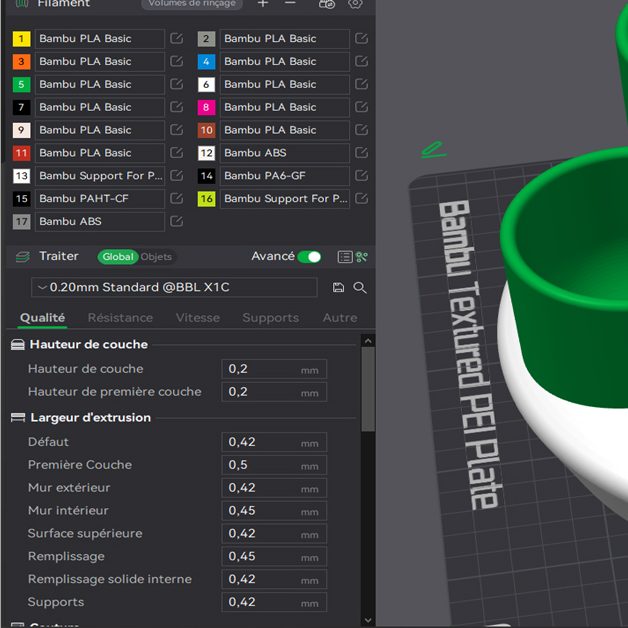628x628 pixels.
Task: Click Mur intérieur width field
Action: pyautogui.click(x=274, y=511)
